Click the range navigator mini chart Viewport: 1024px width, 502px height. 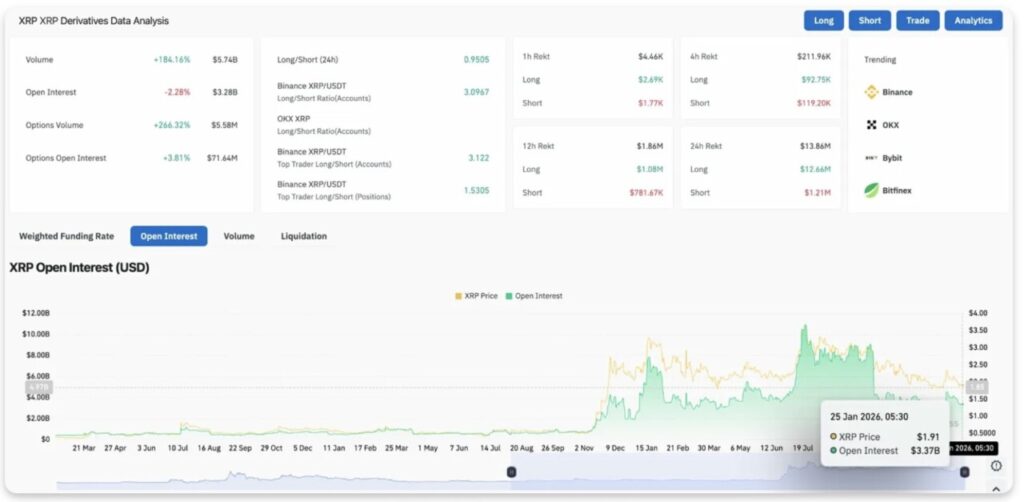point(738,477)
